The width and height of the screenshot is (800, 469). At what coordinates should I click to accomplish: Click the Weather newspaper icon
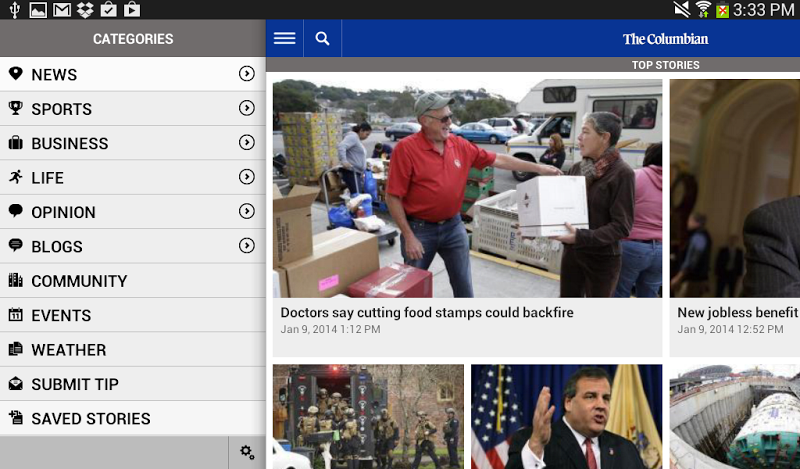click(x=16, y=349)
